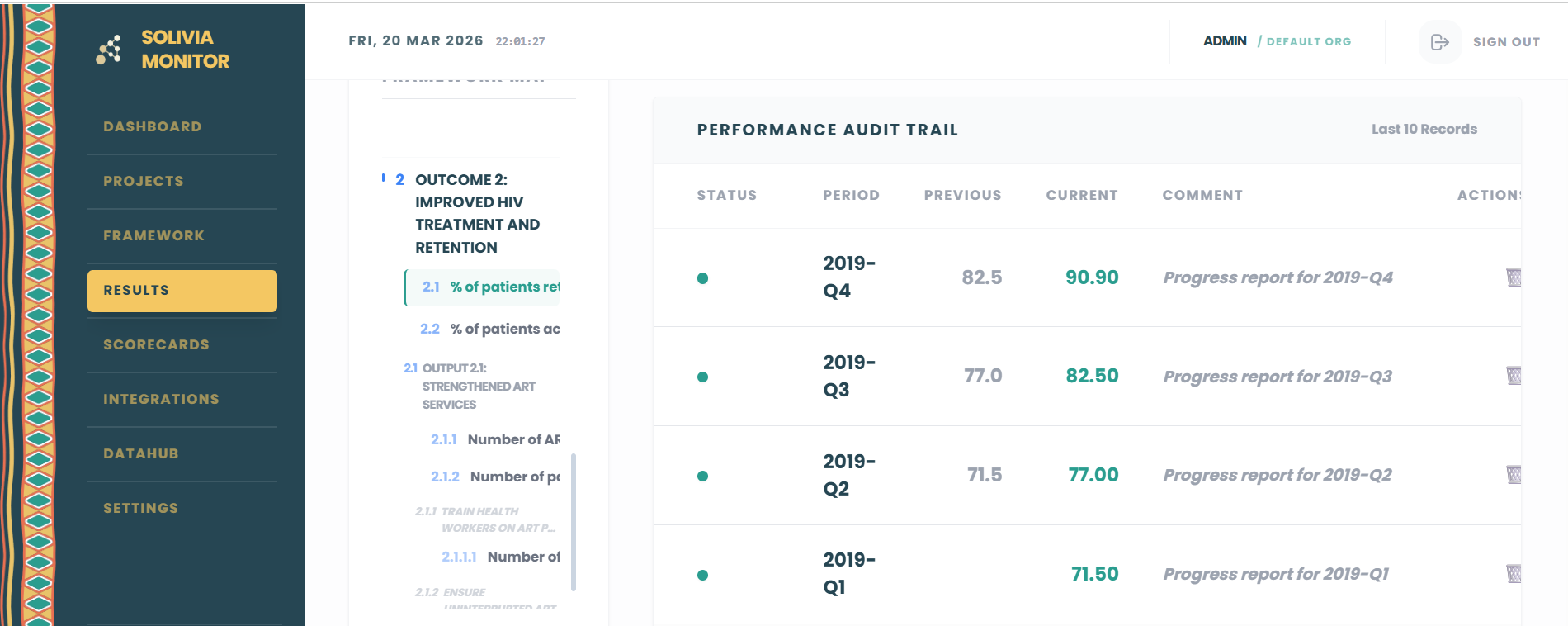1568x626 pixels.
Task: Click the sign out arrow icon
Action: [x=1439, y=42]
